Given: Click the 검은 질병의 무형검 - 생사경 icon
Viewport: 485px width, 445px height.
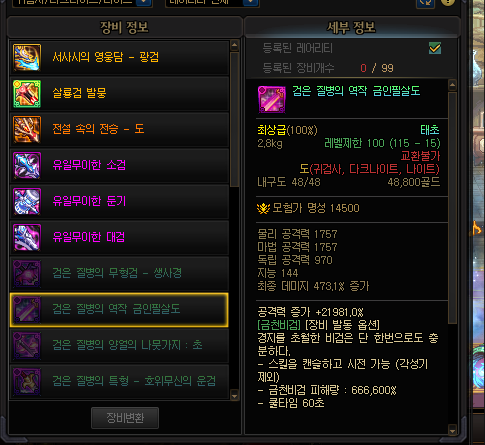Looking at the screenshot, I should (27, 274).
